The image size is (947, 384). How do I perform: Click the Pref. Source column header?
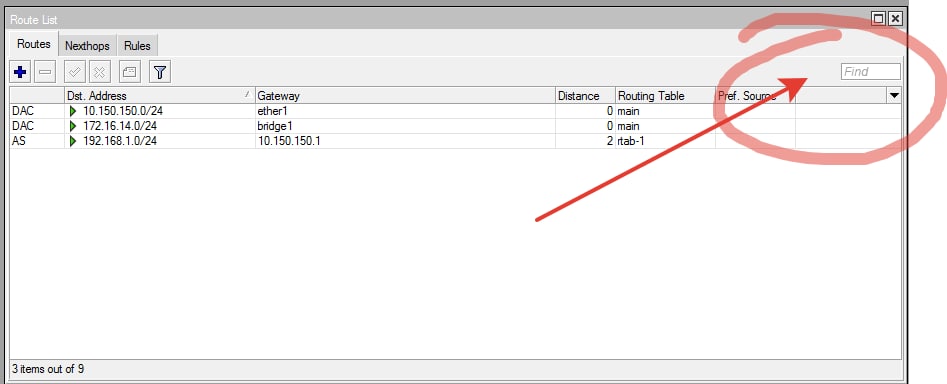pyautogui.click(x=755, y=95)
